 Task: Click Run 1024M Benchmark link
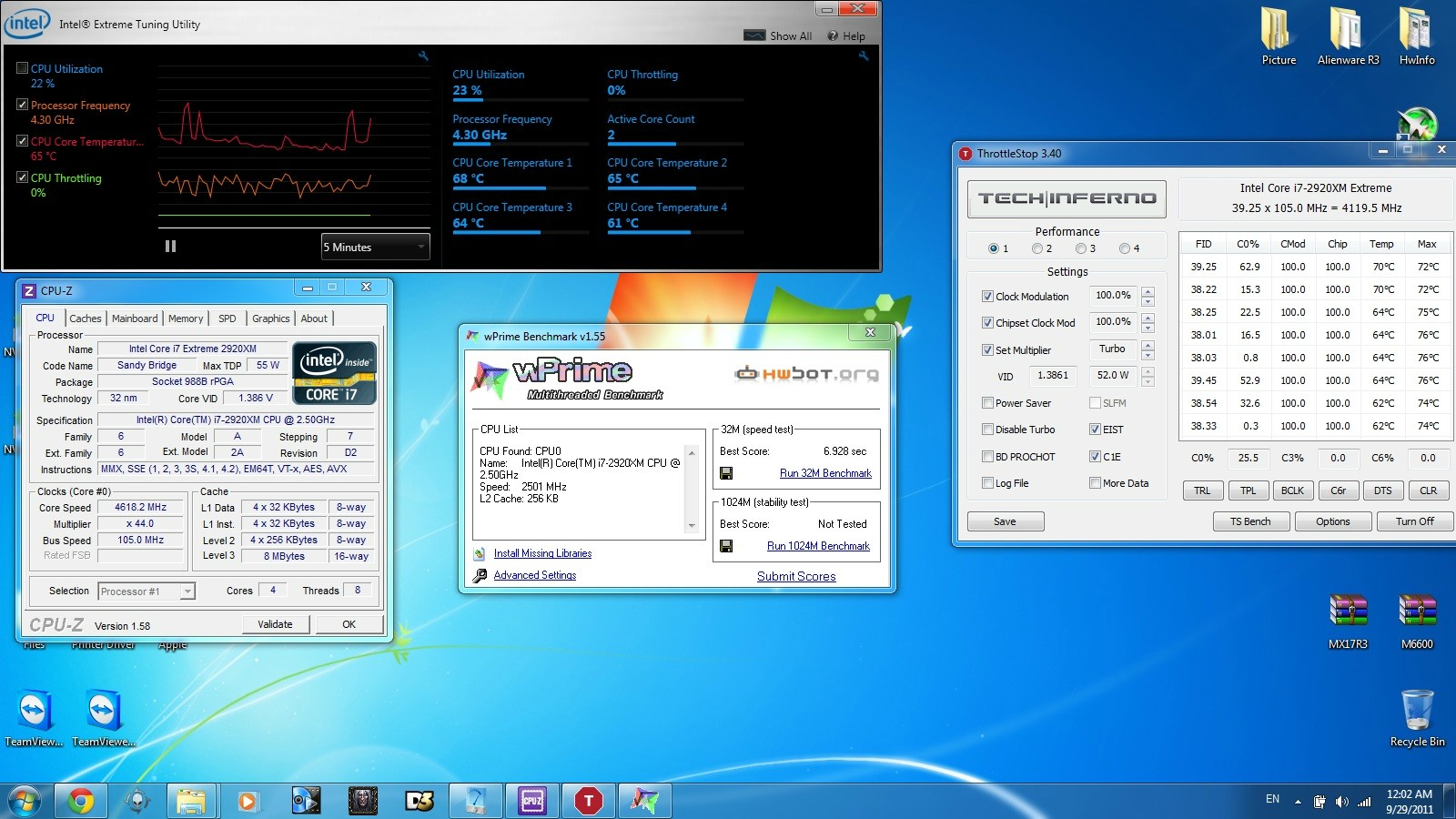click(818, 546)
